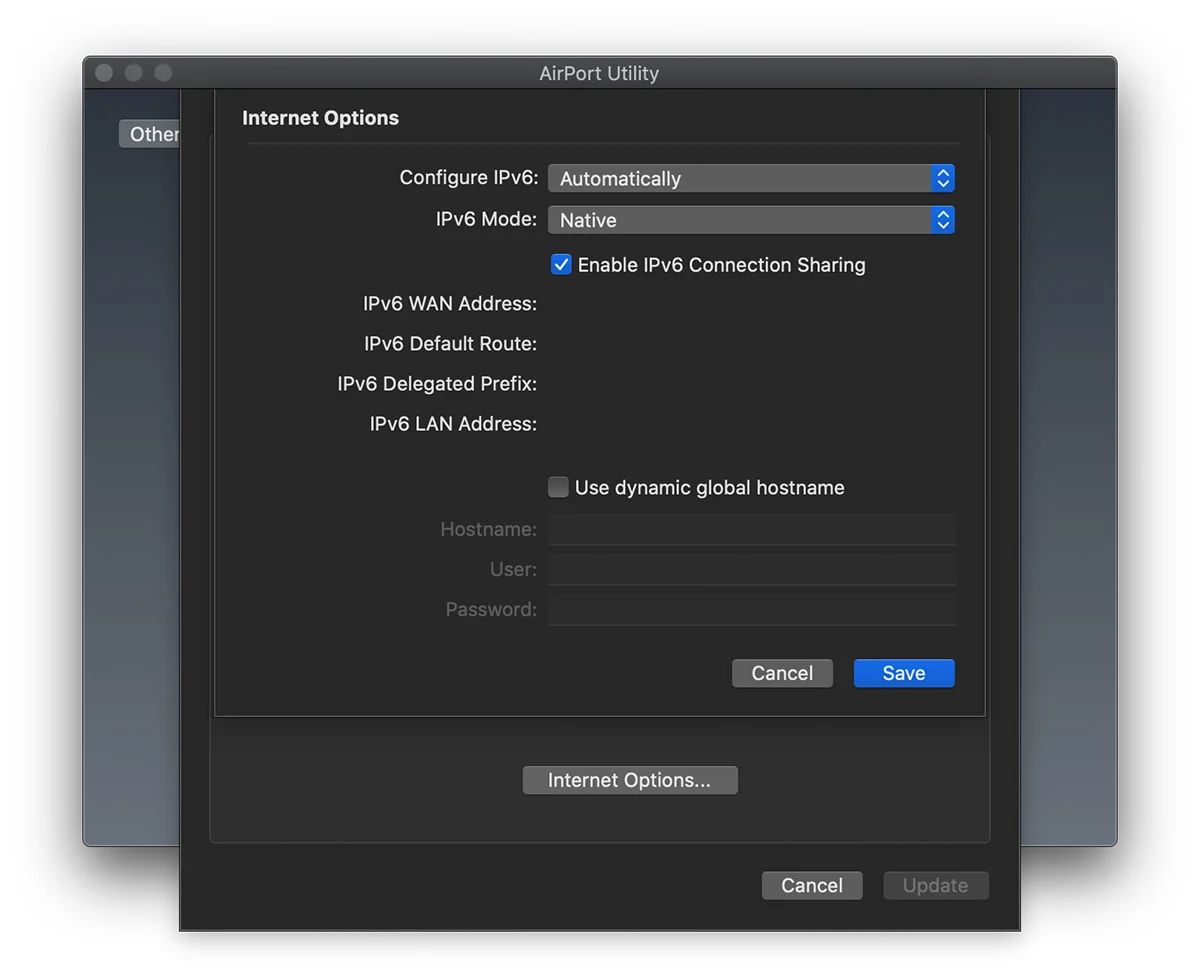Click the Internet Options heading

pos(320,118)
